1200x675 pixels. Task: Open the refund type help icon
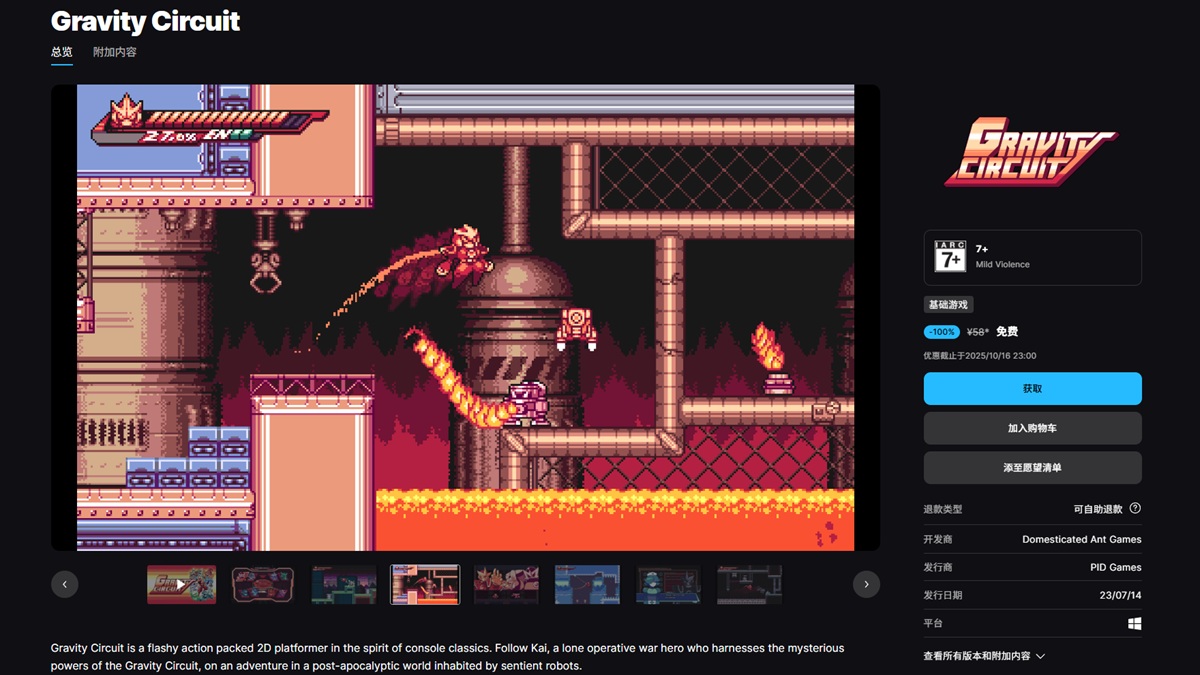point(1135,509)
